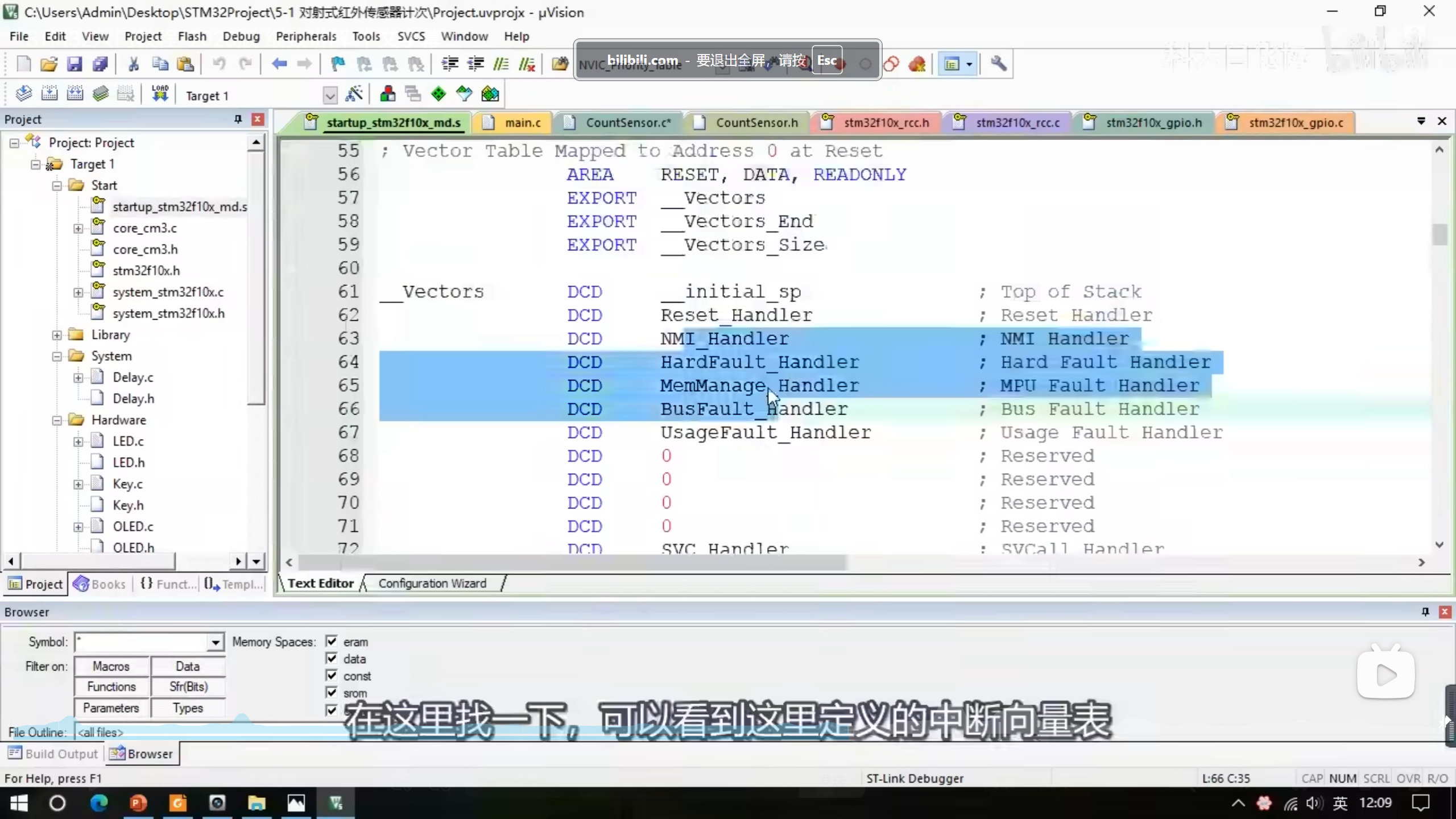The image size is (1456, 819).
Task: Click the Insert Bookmark flag icon
Action: click(x=338, y=64)
